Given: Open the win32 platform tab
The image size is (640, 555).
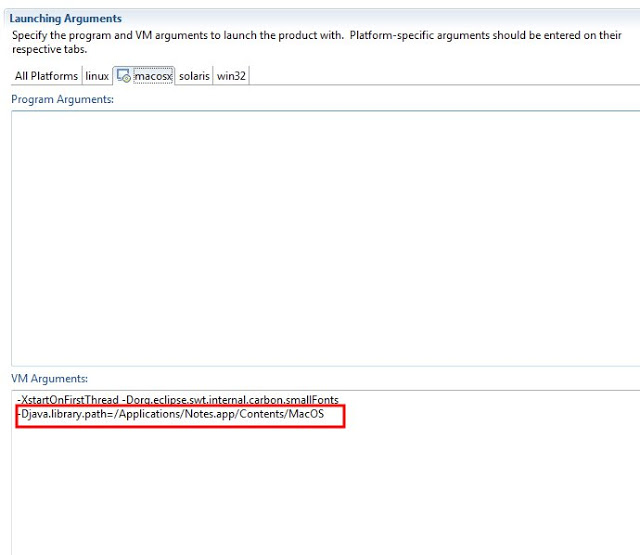Looking at the screenshot, I should coord(231,76).
